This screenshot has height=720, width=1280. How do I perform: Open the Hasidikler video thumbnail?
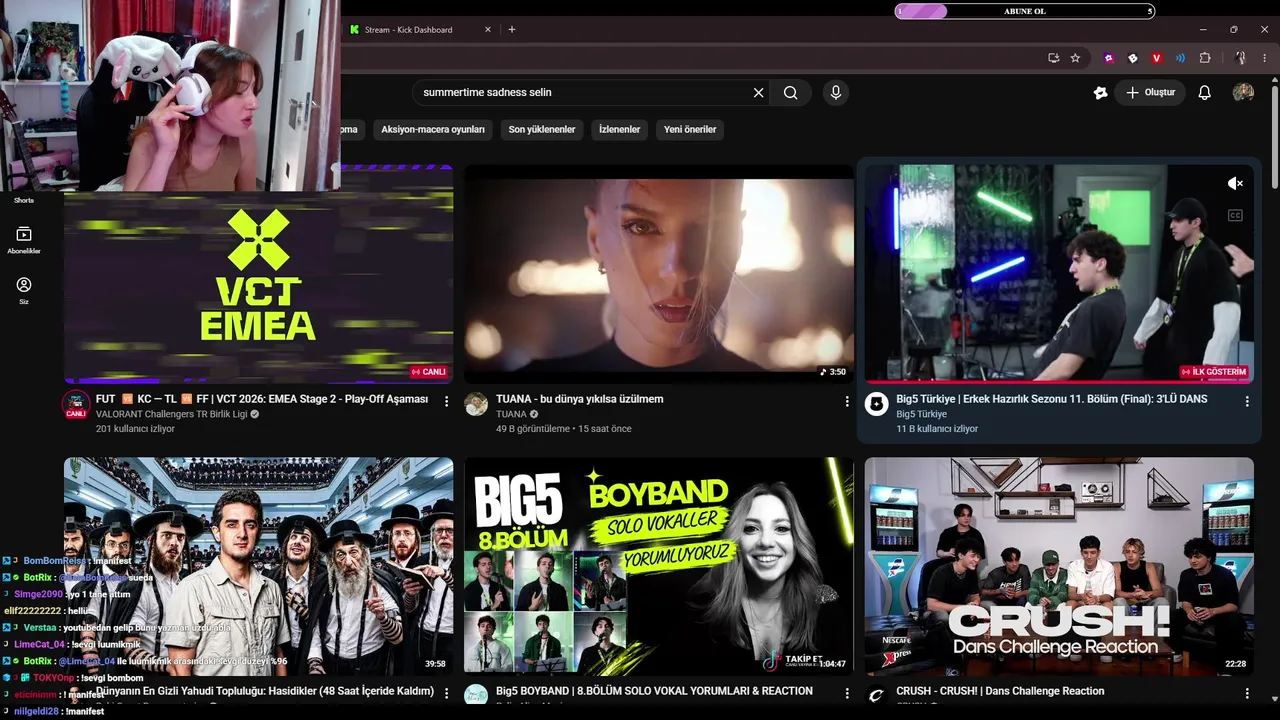tap(258, 566)
